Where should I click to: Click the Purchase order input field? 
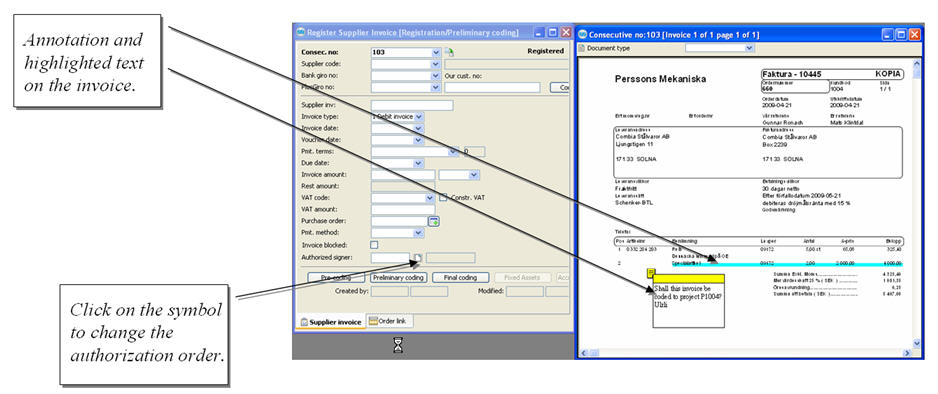pyautogui.click(x=400, y=221)
